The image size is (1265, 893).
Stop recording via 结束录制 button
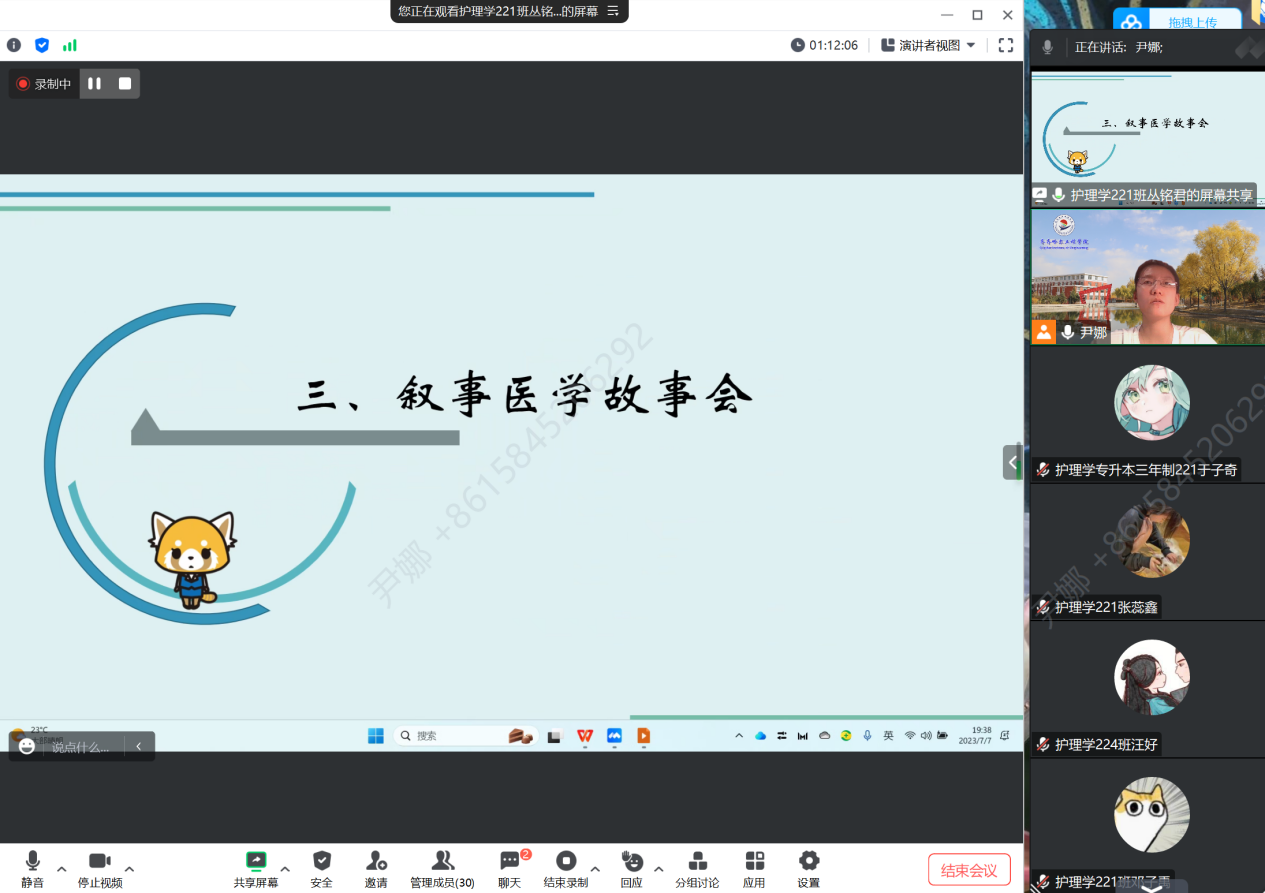[566, 862]
